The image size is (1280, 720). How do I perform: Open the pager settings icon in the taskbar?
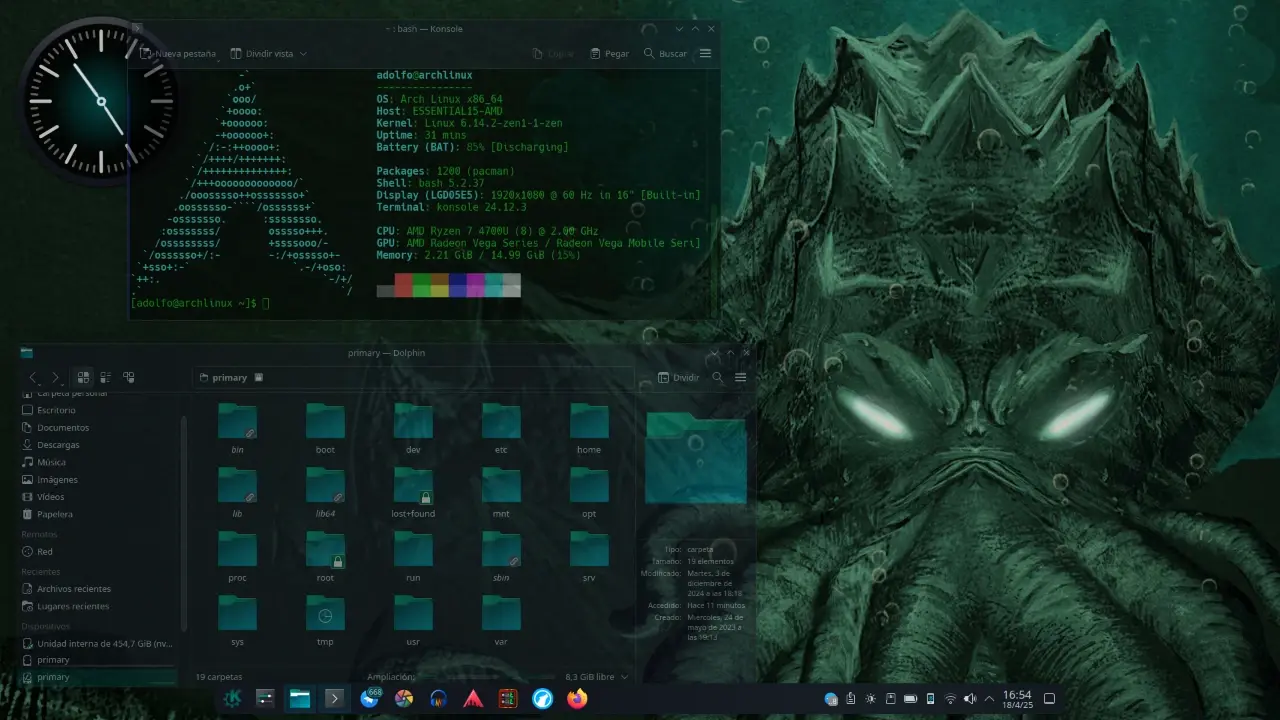tap(265, 699)
